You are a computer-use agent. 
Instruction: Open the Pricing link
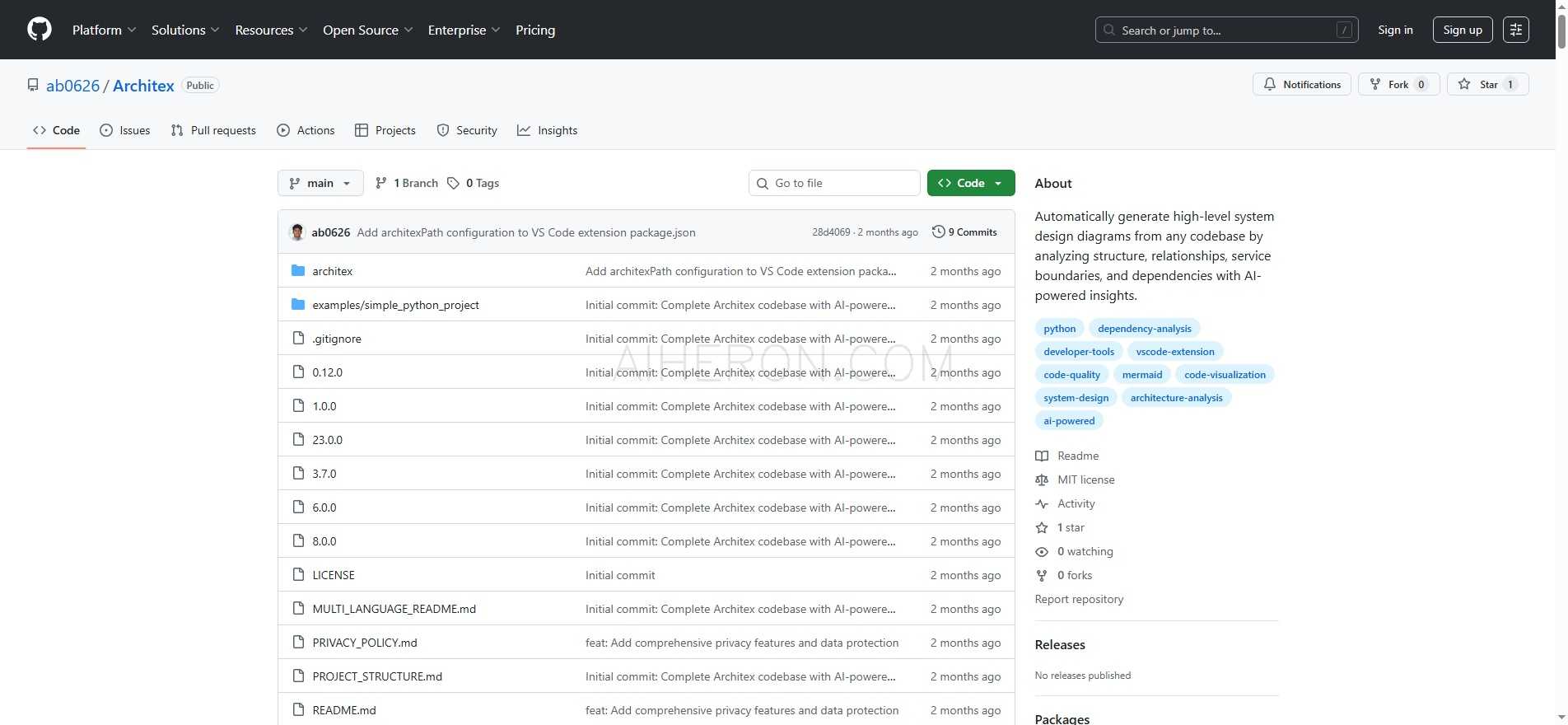tap(535, 30)
